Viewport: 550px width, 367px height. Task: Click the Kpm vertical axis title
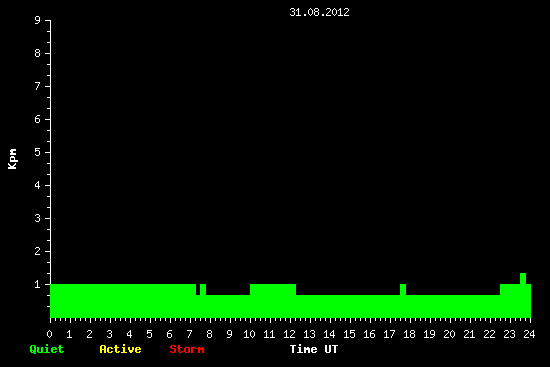coord(12,159)
